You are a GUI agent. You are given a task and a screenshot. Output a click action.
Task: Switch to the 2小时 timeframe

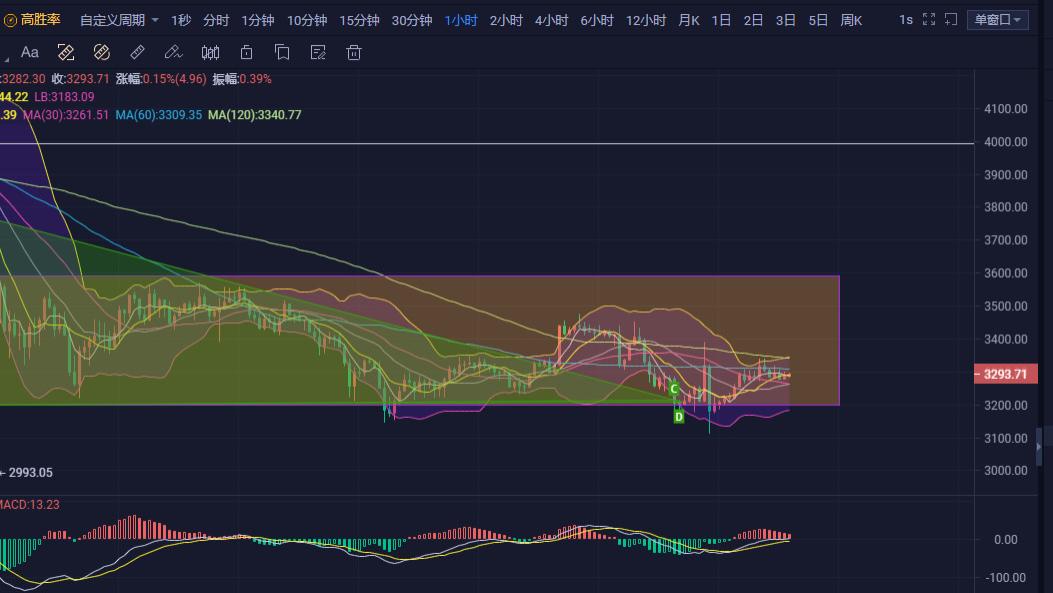click(x=506, y=20)
